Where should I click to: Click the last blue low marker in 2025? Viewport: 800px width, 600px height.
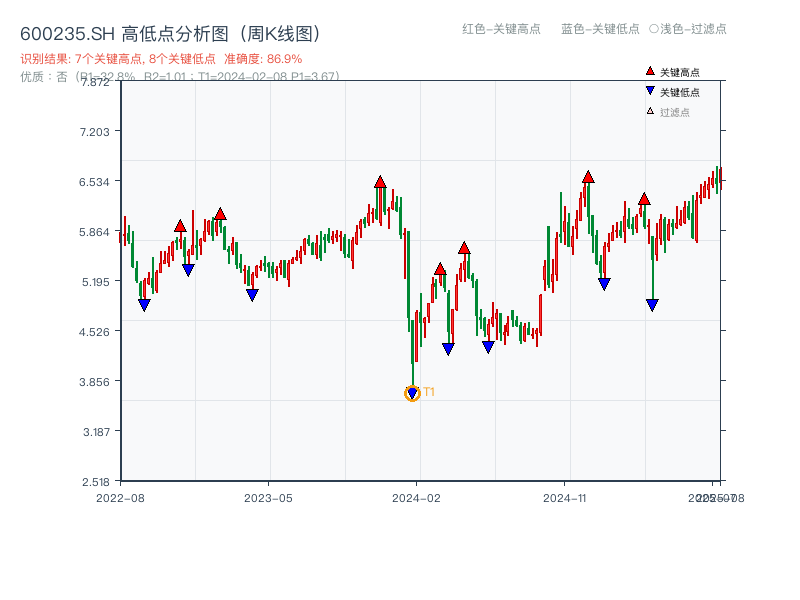point(652,305)
